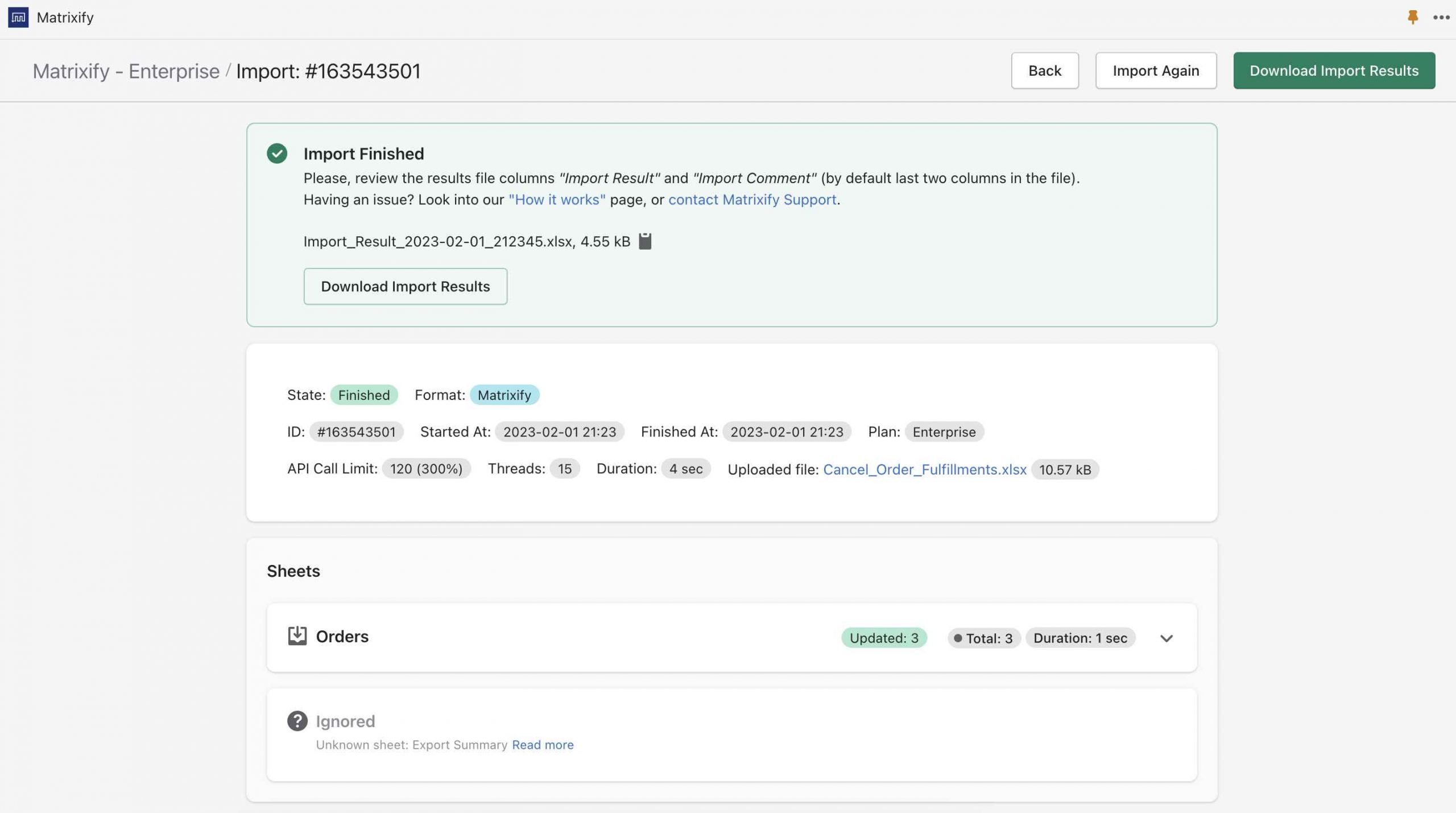Open the contact Matrixify Support link

[752, 200]
